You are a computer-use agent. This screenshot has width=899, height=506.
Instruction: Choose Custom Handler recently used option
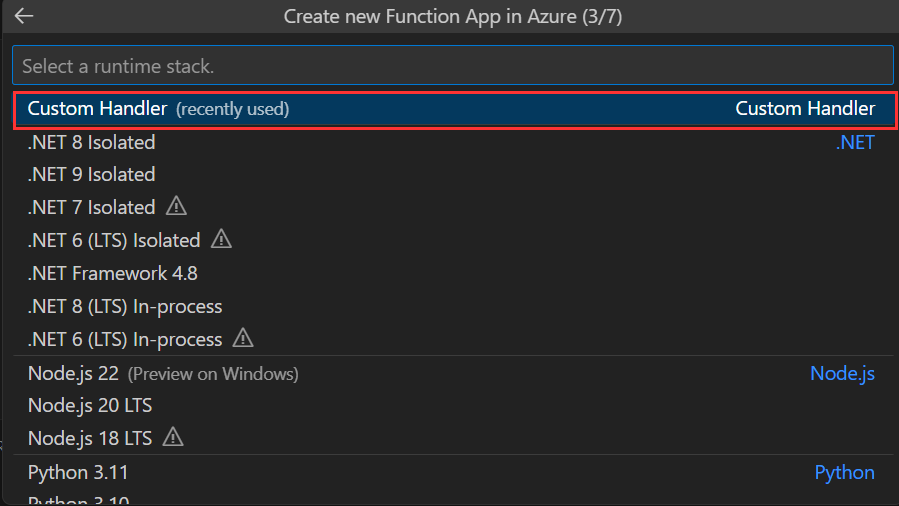pyautogui.click(x=455, y=109)
